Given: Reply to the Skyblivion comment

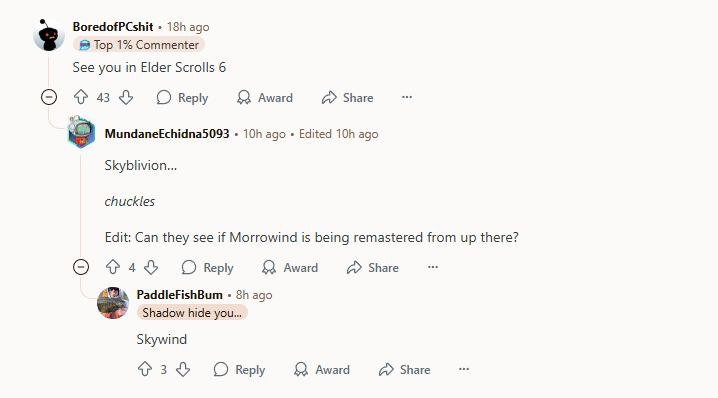Looking at the screenshot, I should (x=207, y=267).
